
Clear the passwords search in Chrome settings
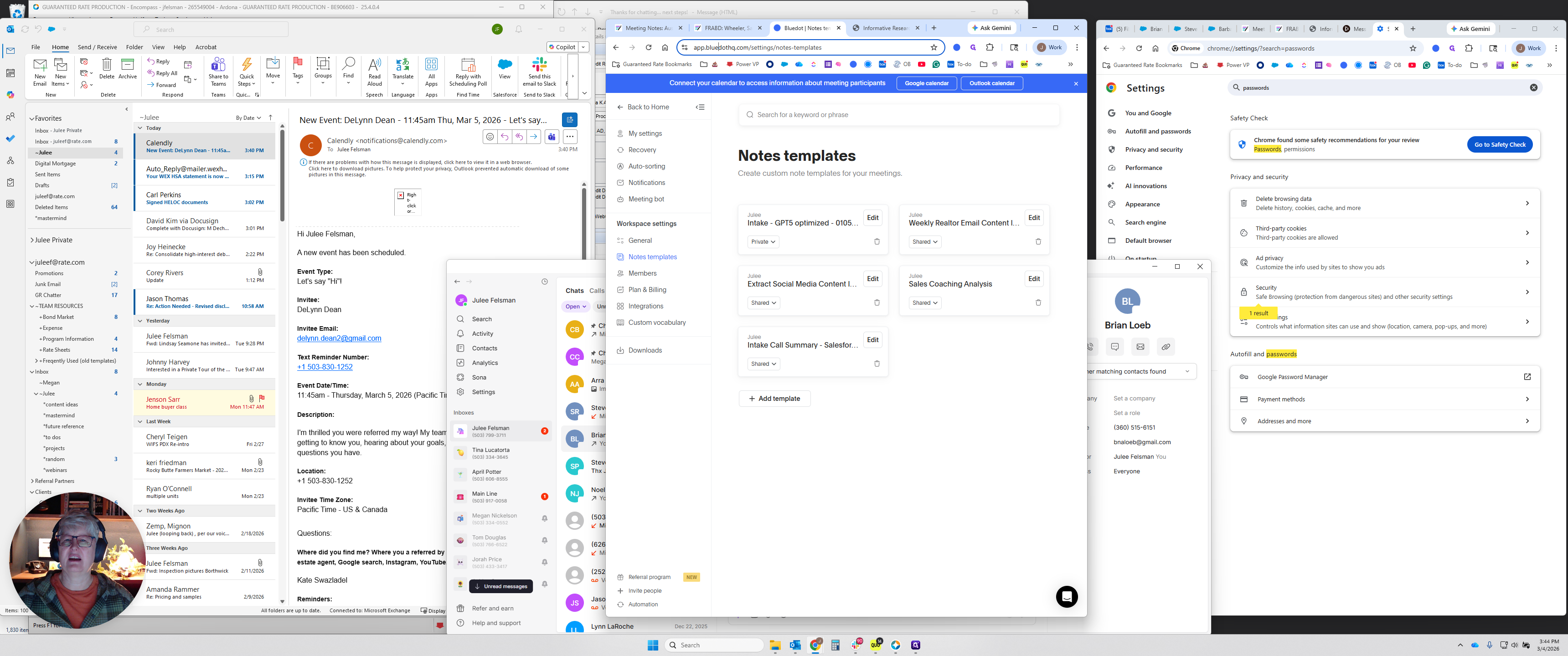coord(1533,87)
